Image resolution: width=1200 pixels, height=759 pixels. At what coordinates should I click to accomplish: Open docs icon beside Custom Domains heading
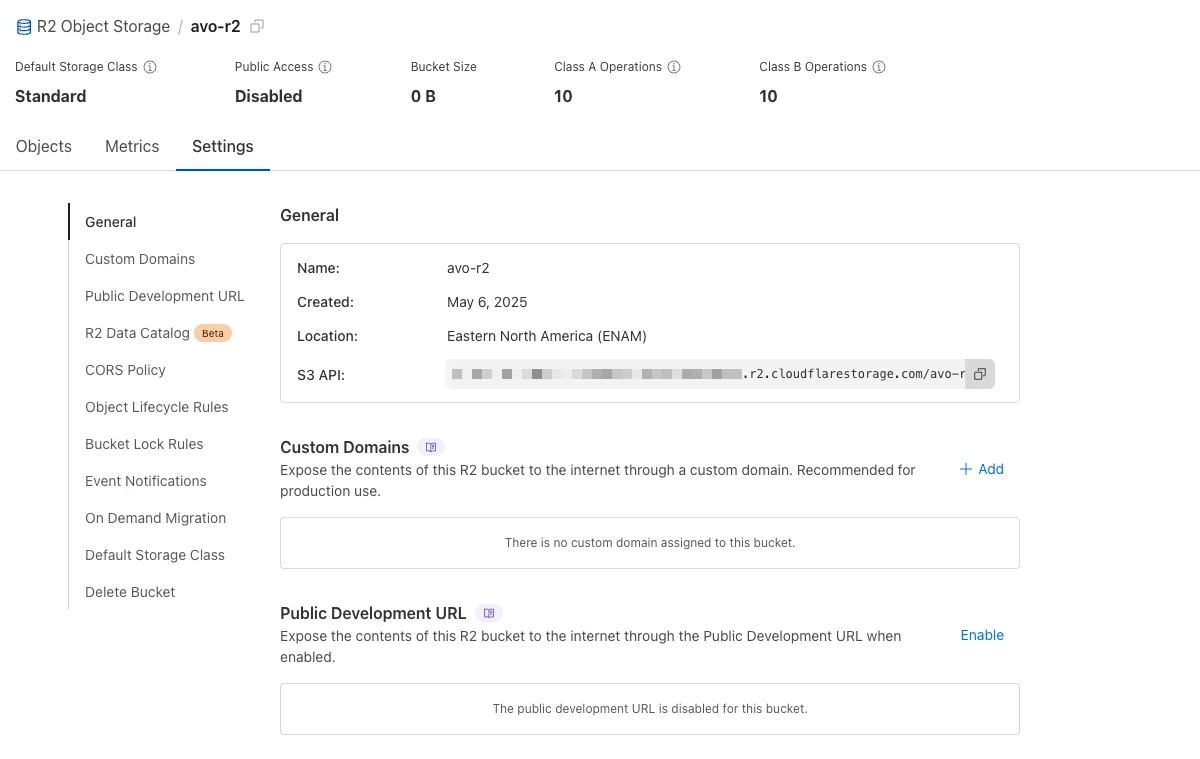[x=431, y=447]
